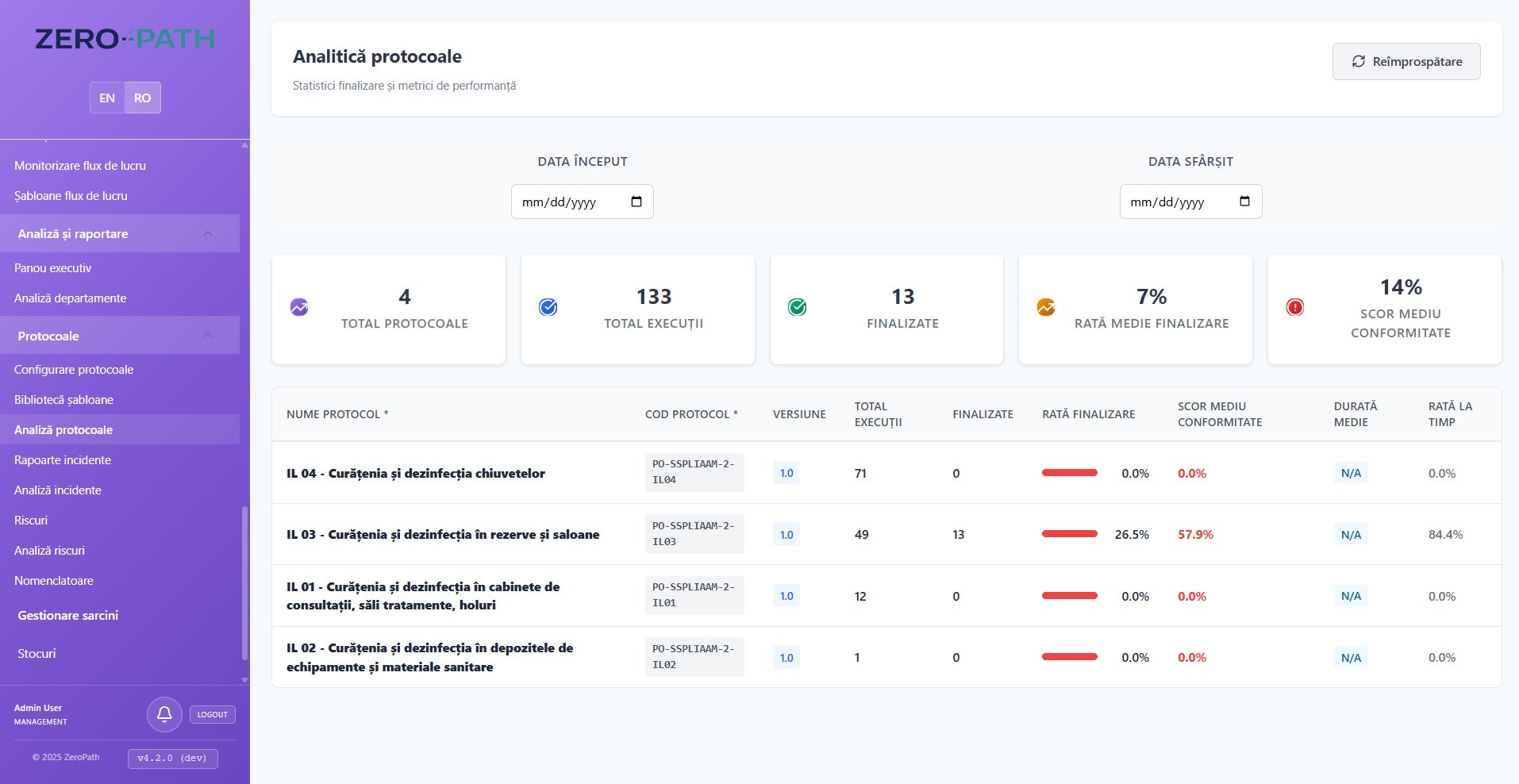Screen dimensions: 1519x784
Task: Click the ZeroPath logo
Action: click(125, 38)
